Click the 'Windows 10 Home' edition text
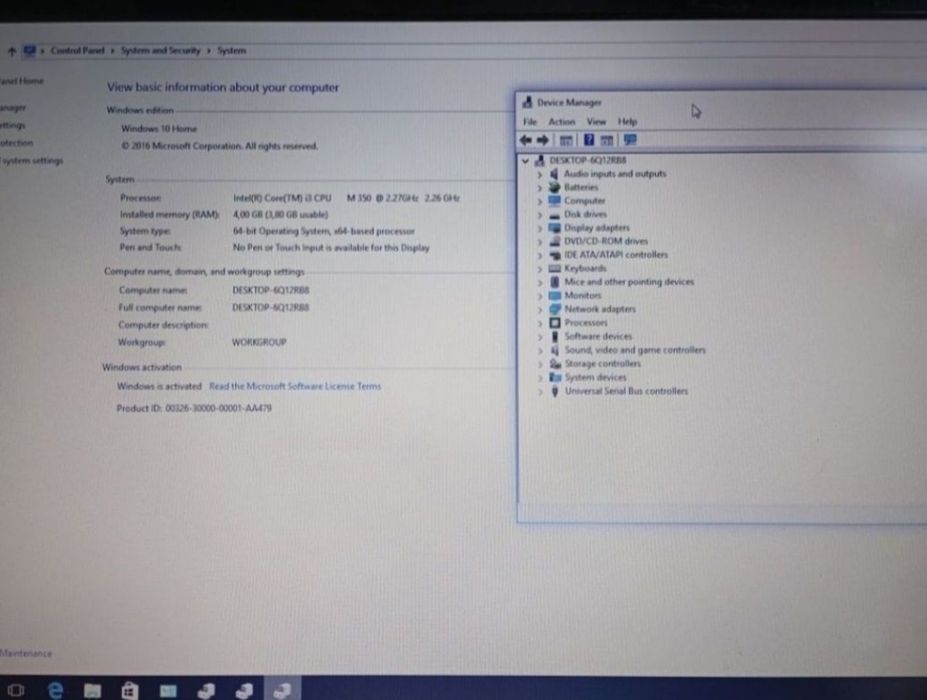Image resolution: width=927 pixels, height=700 pixels. click(158, 128)
